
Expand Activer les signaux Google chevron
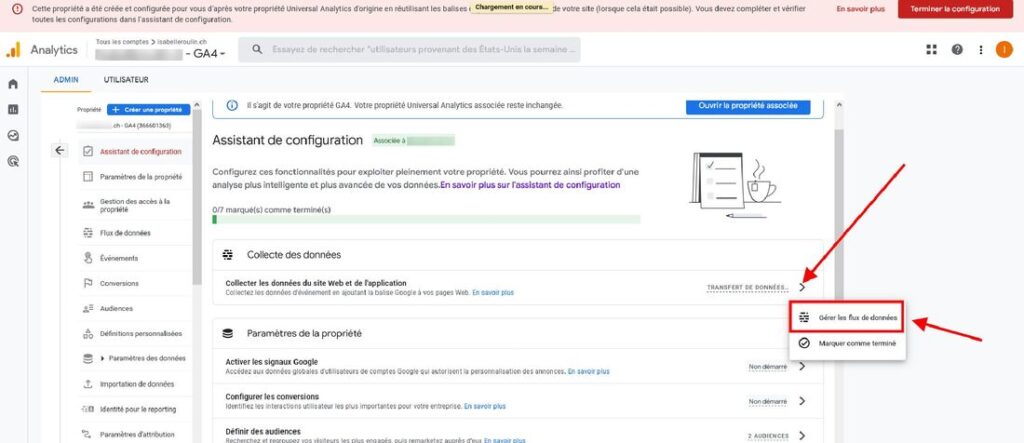click(x=802, y=366)
